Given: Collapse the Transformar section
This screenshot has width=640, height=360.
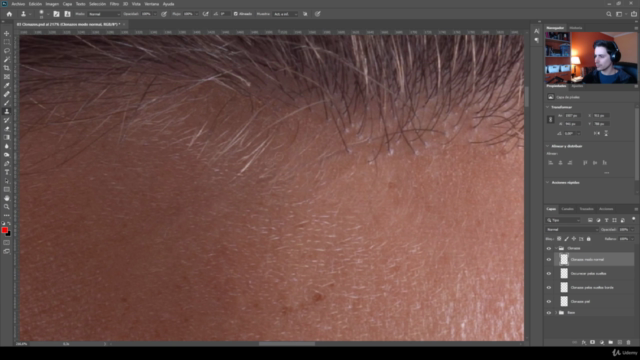Looking at the screenshot, I should tap(548, 107).
